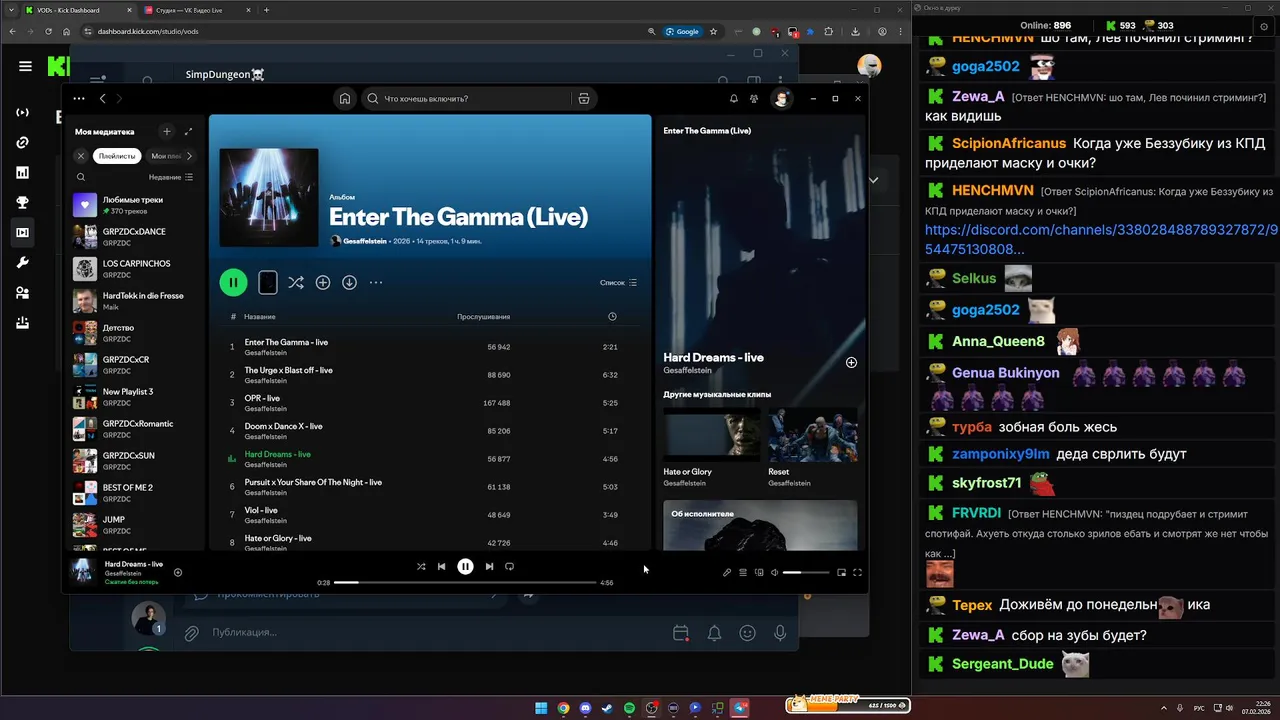Open Windows Start menu
The width and height of the screenshot is (1280, 720).
(x=541, y=708)
